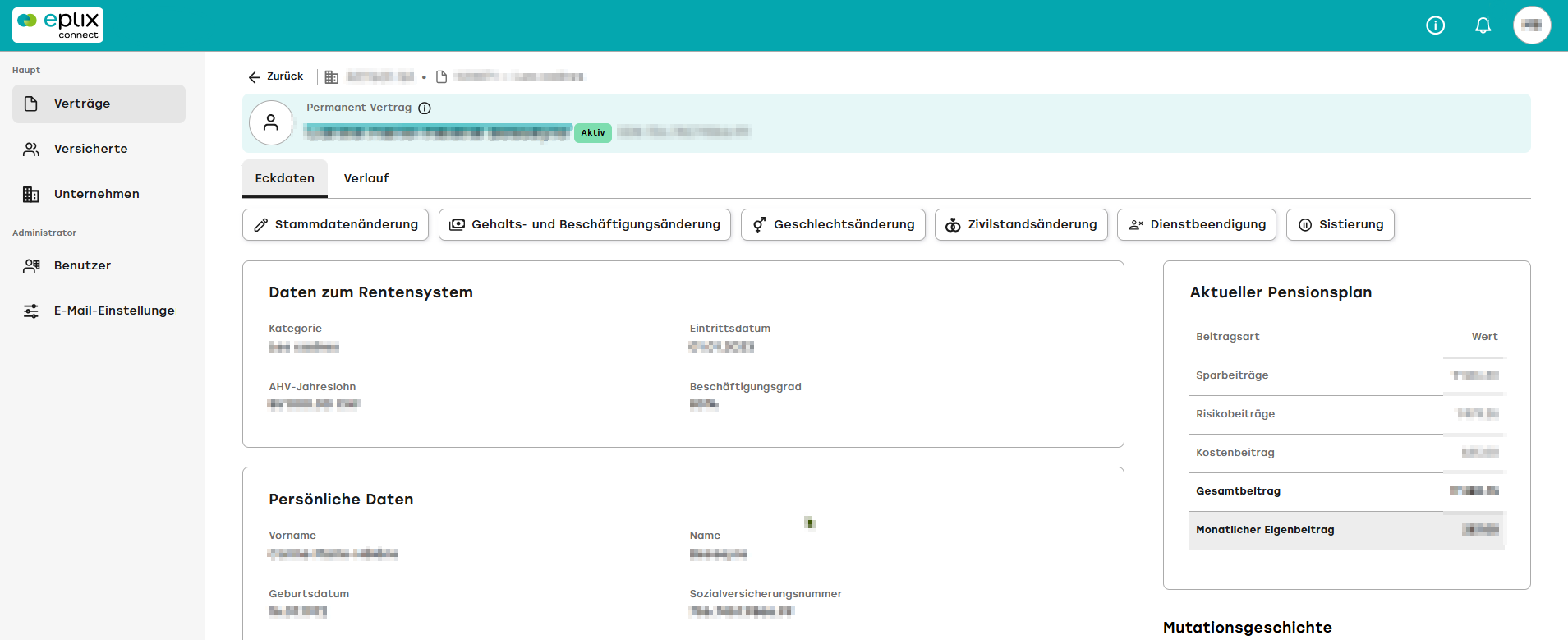1568x640 pixels.
Task: Click the breadcrumb document icon
Action: (x=441, y=77)
